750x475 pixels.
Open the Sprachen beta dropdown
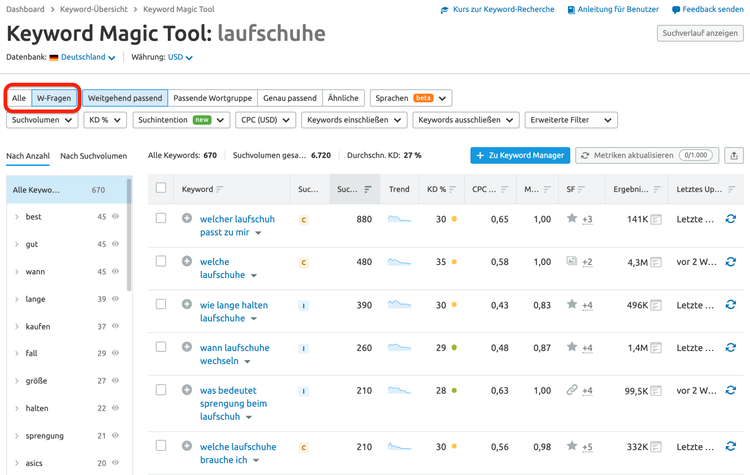[x=411, y=98]
